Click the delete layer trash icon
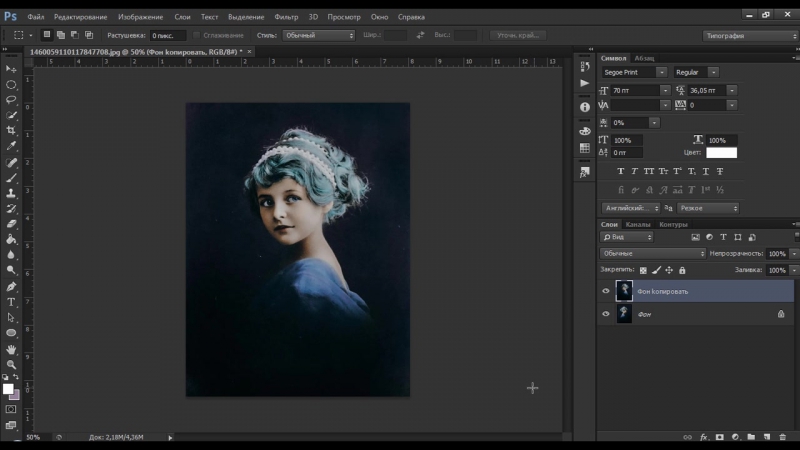The image size is (800, 450). [782, 437]
